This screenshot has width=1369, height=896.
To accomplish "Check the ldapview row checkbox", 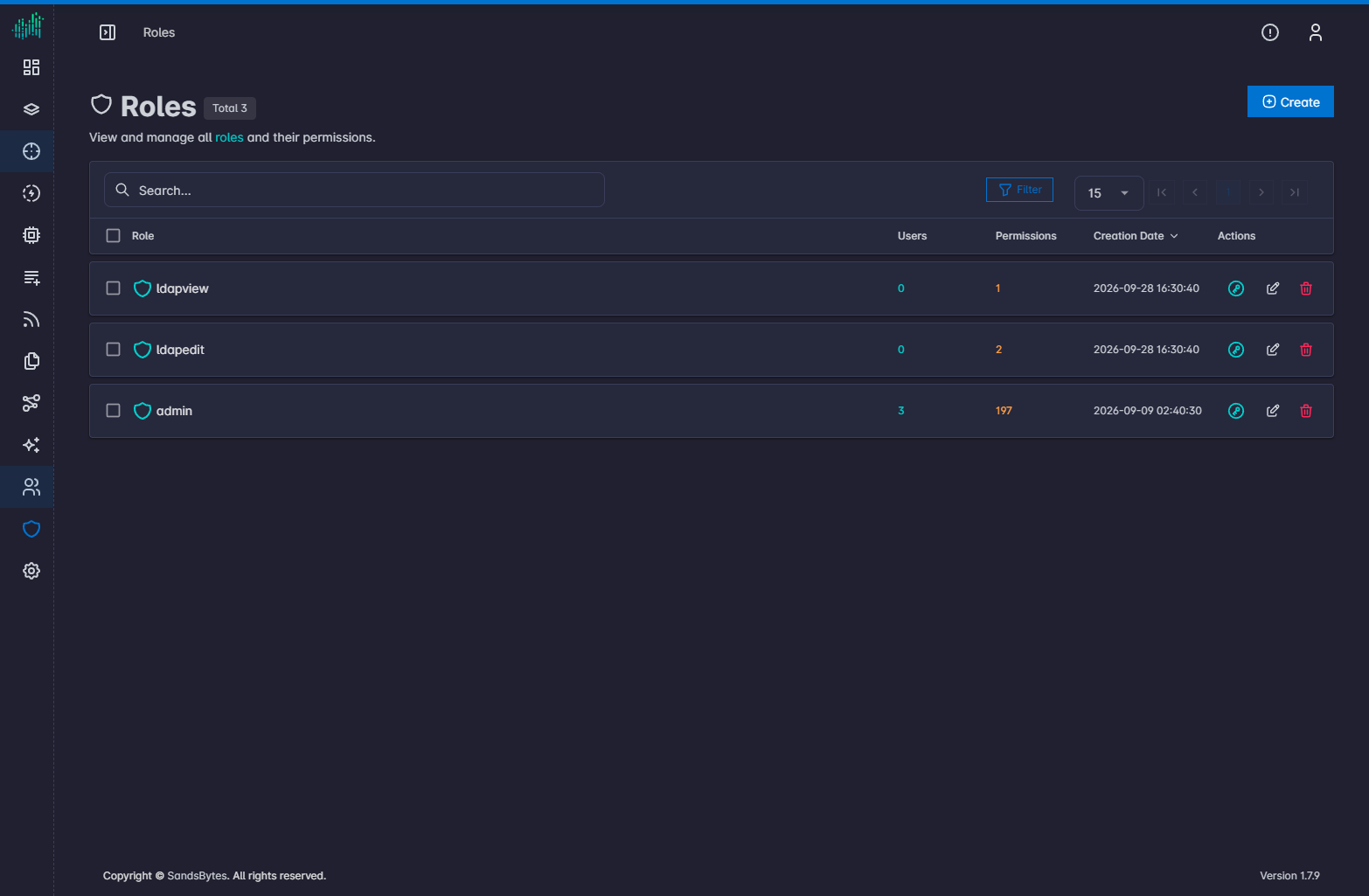I will [113, 288].
